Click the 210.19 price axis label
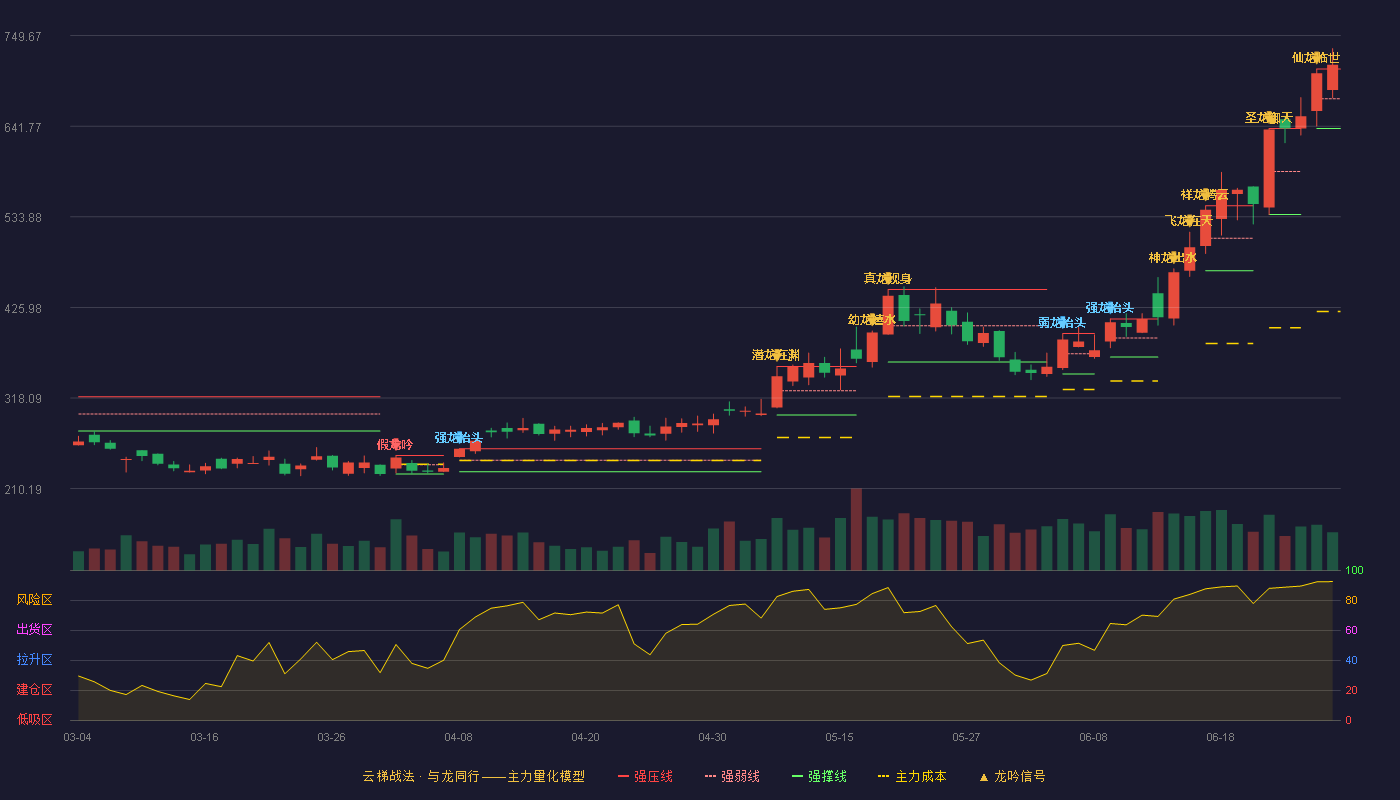 (22, 490)
